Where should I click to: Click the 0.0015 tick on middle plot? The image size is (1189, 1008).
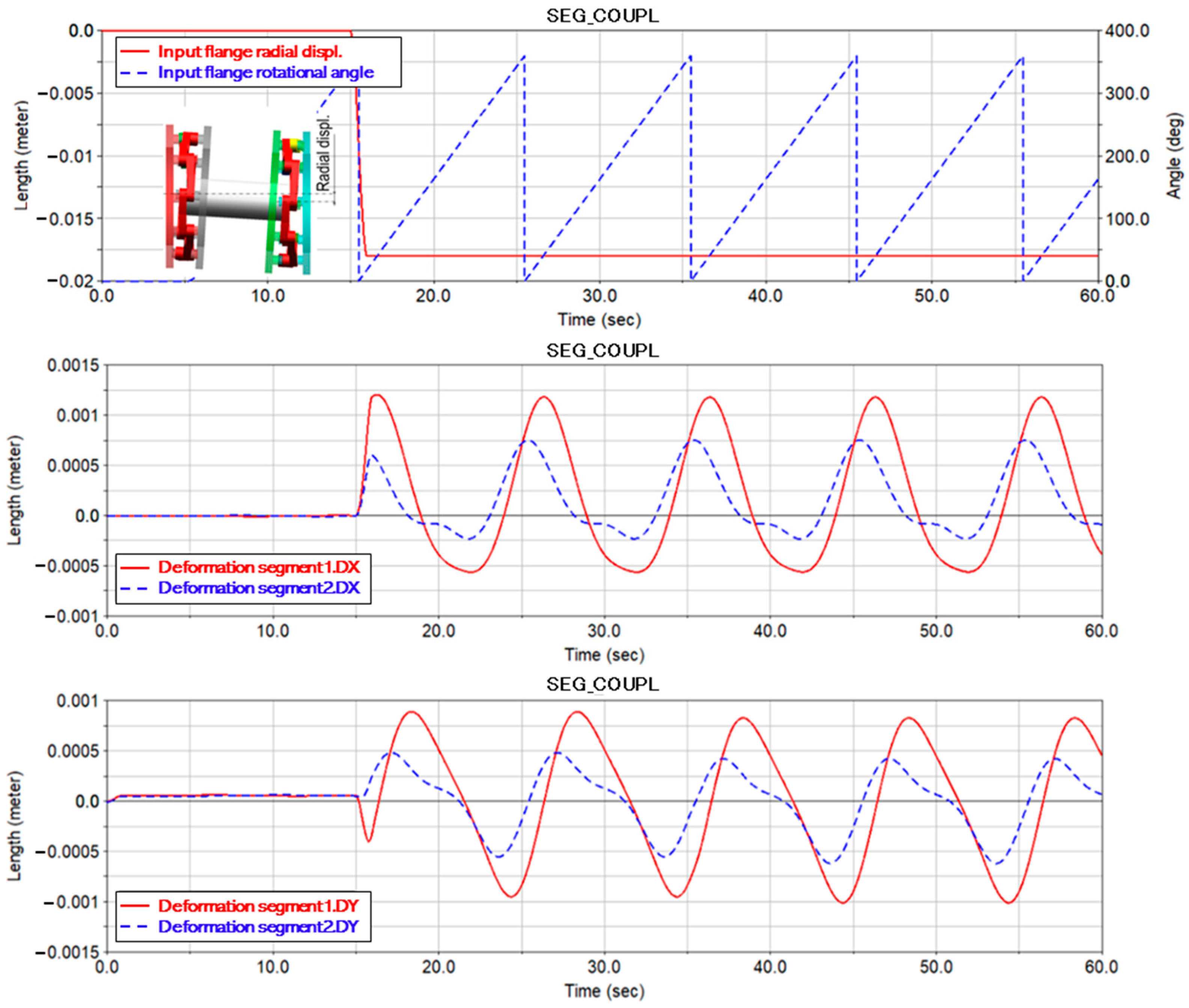pos(73,365)
